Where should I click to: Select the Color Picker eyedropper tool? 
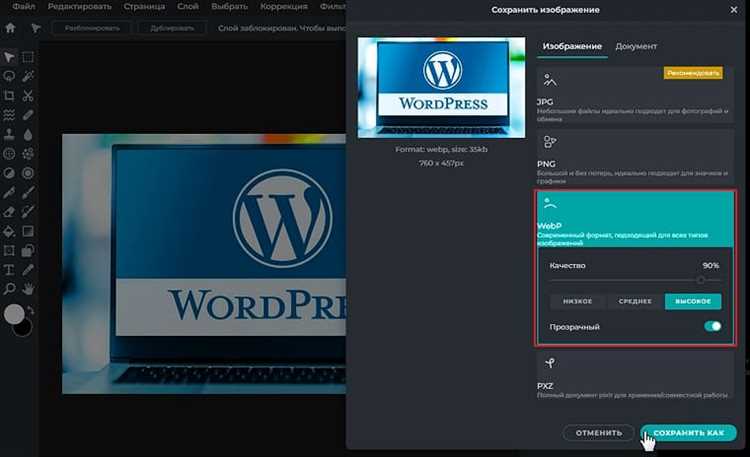[x=28, y=269]
